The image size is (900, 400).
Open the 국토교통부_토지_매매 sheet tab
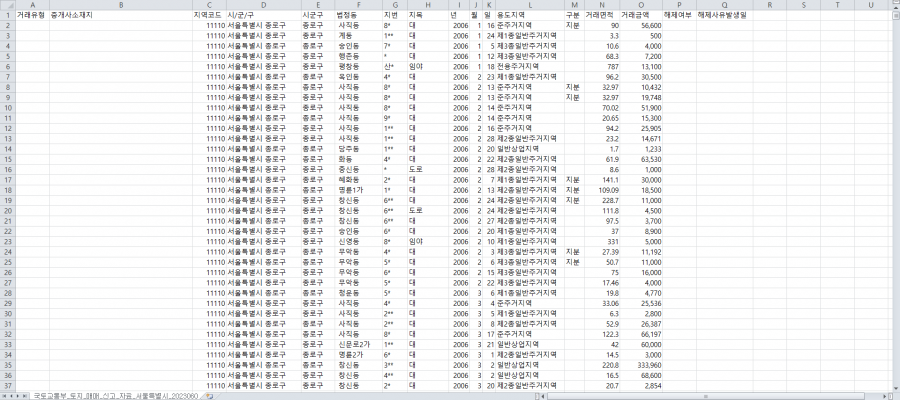(x=117, y=396)
